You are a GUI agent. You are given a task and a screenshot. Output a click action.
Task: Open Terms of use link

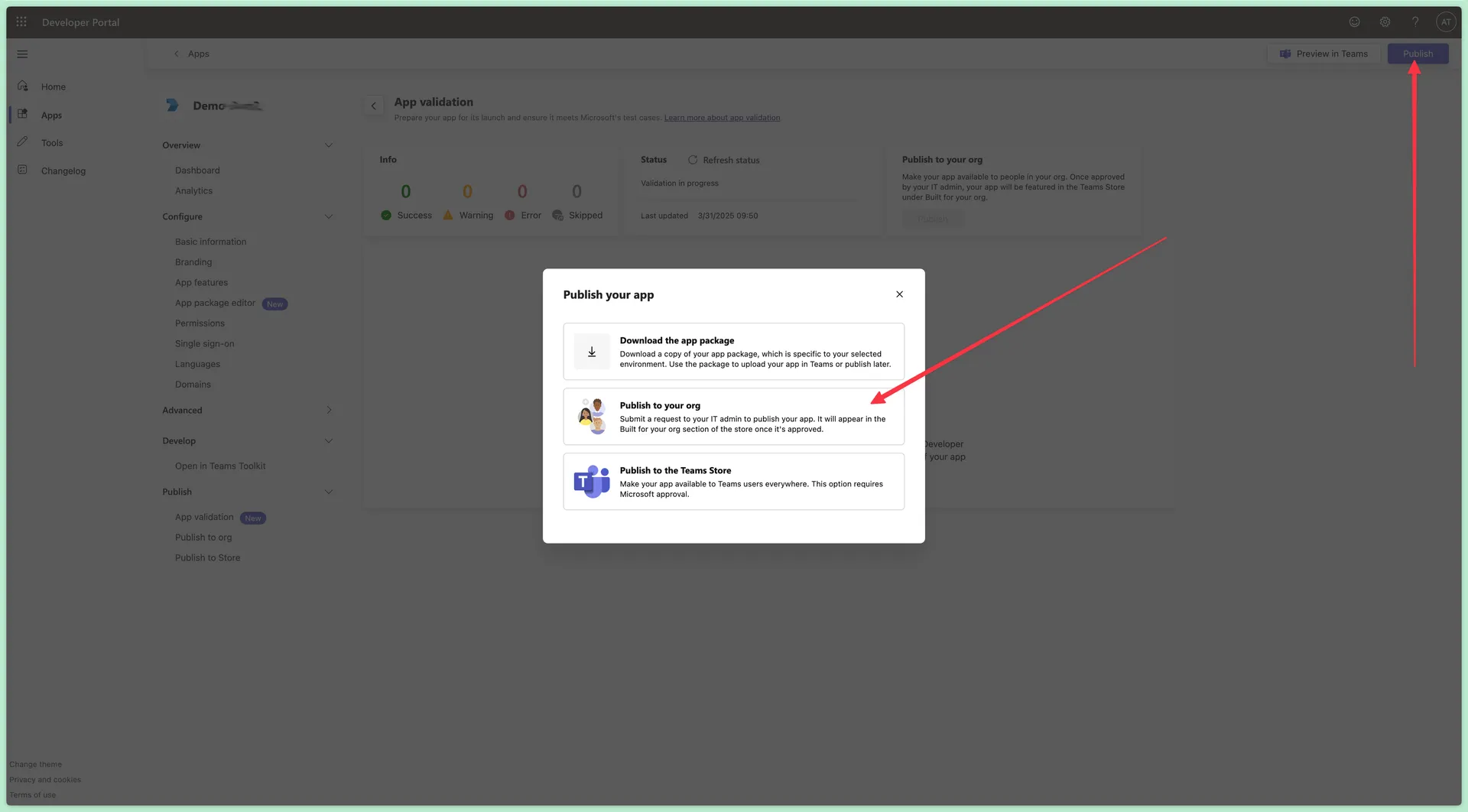tap(32, 795)
